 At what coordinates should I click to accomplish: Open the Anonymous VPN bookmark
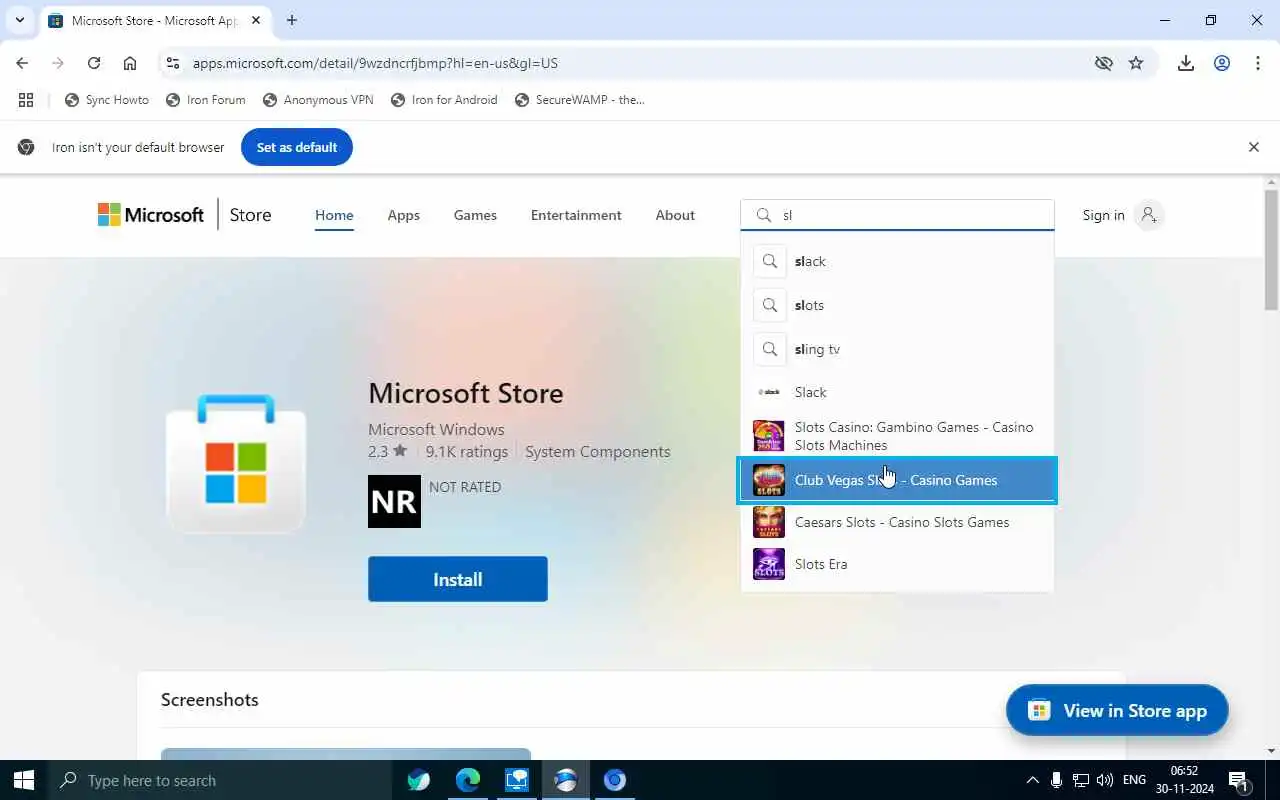click(x=318, y=100)
